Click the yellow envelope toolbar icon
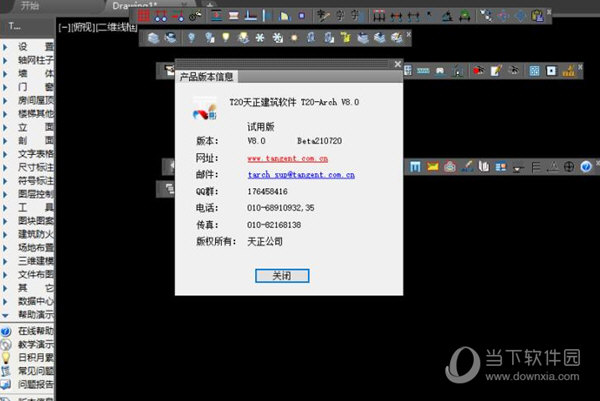The height and width of the screenshot is (401, 600). [x=433, y=167]
